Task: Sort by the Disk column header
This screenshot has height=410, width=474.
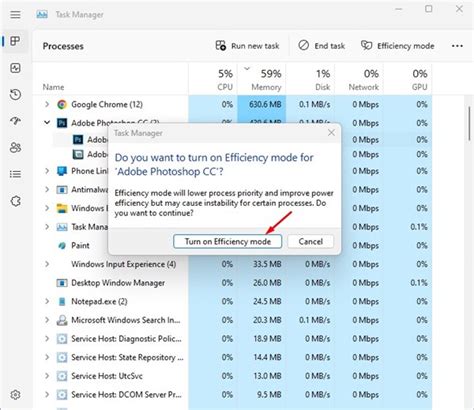Action: [x=310, y=80]
